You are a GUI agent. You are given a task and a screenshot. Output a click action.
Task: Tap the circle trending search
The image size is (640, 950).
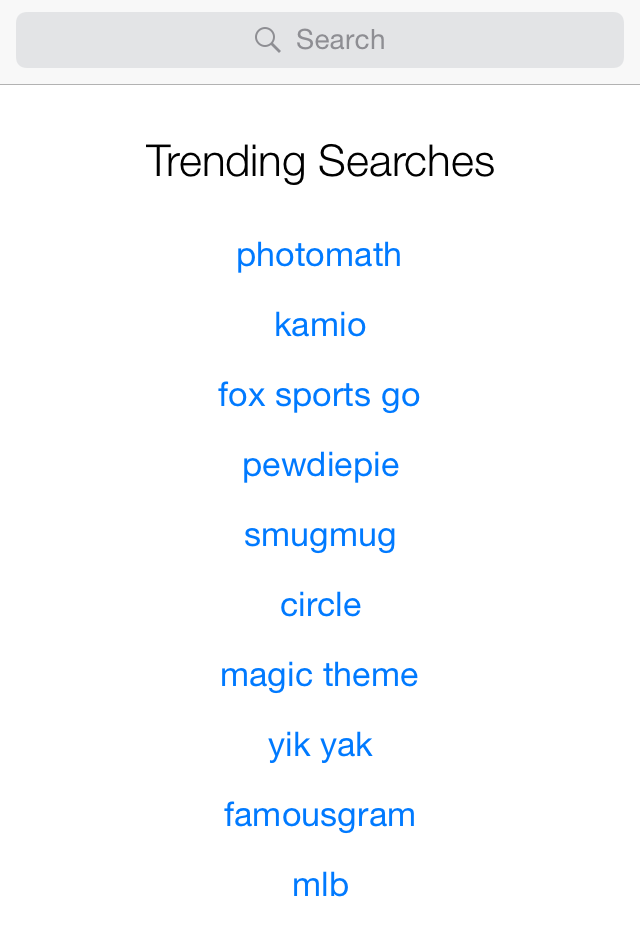coord(320,605)
